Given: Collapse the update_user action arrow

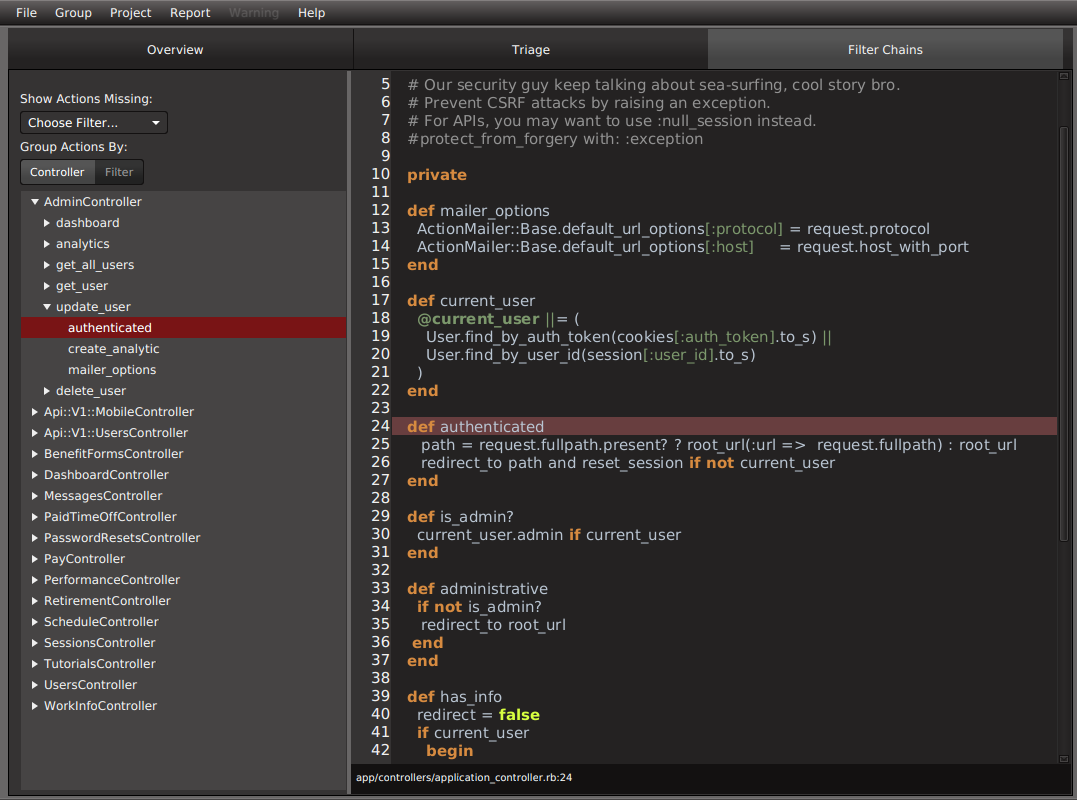Looking at the screenshot, I should pyautogui.click(x=47, y=307).
